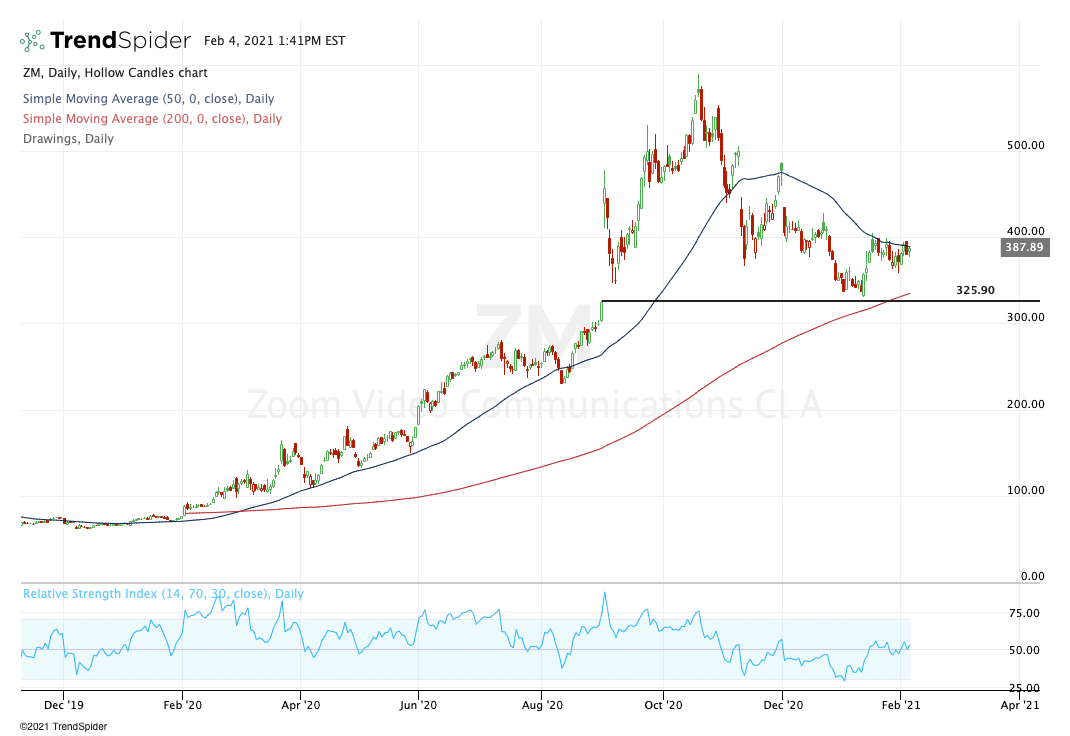Click the black horizontal support line drawing
The height and width of the screenshot is (736, 1070).
click(820, 301)
